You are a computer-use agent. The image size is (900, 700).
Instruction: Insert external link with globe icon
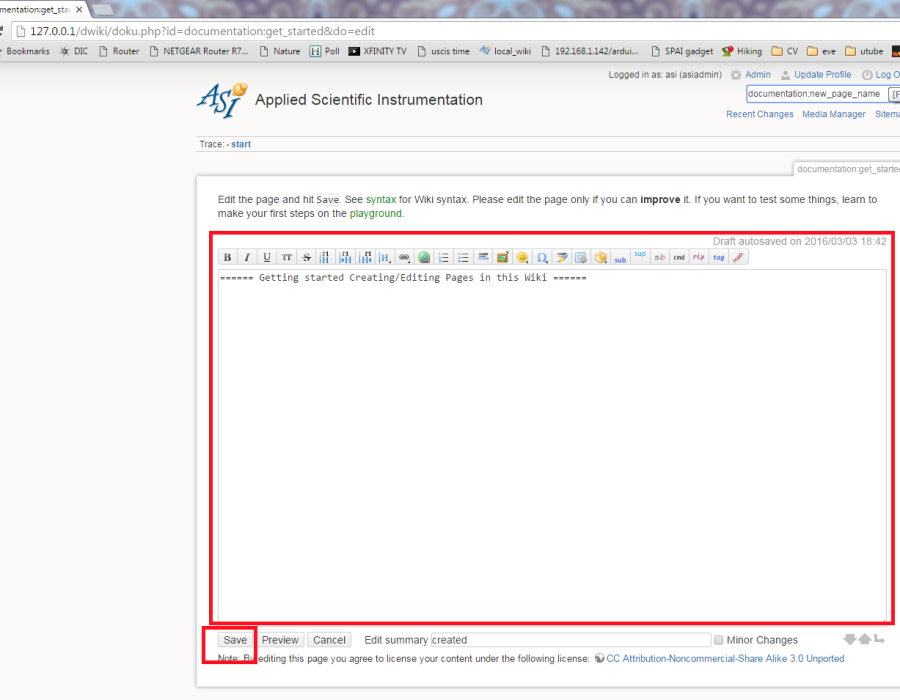424,258
